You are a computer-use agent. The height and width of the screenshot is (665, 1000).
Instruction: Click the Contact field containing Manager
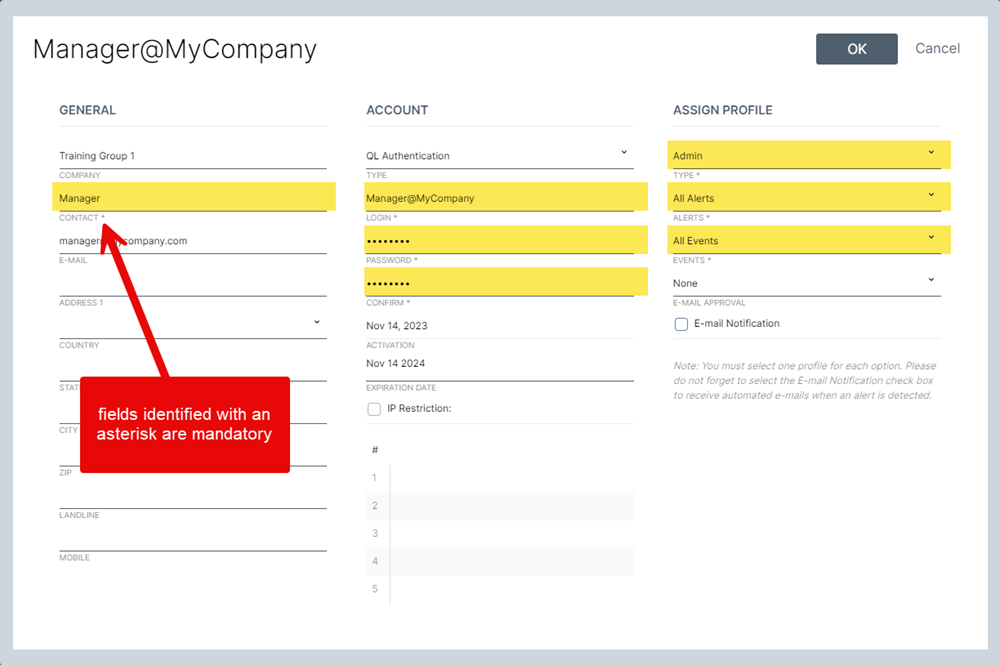[x=194, y=197]
